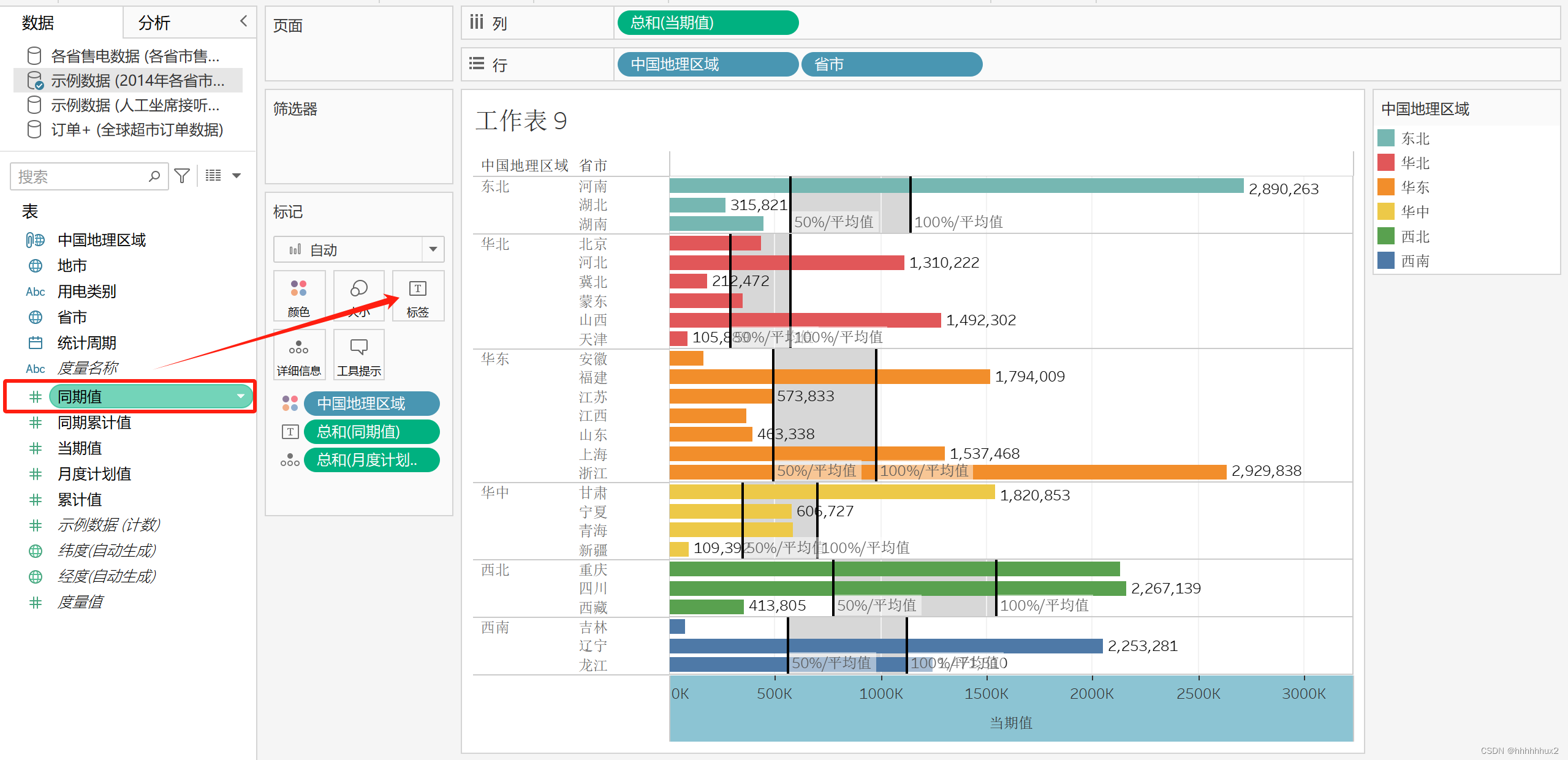This screenshot has width=1568, height=760.
Task: Click the Color marks card button
Action: (298, 296)
